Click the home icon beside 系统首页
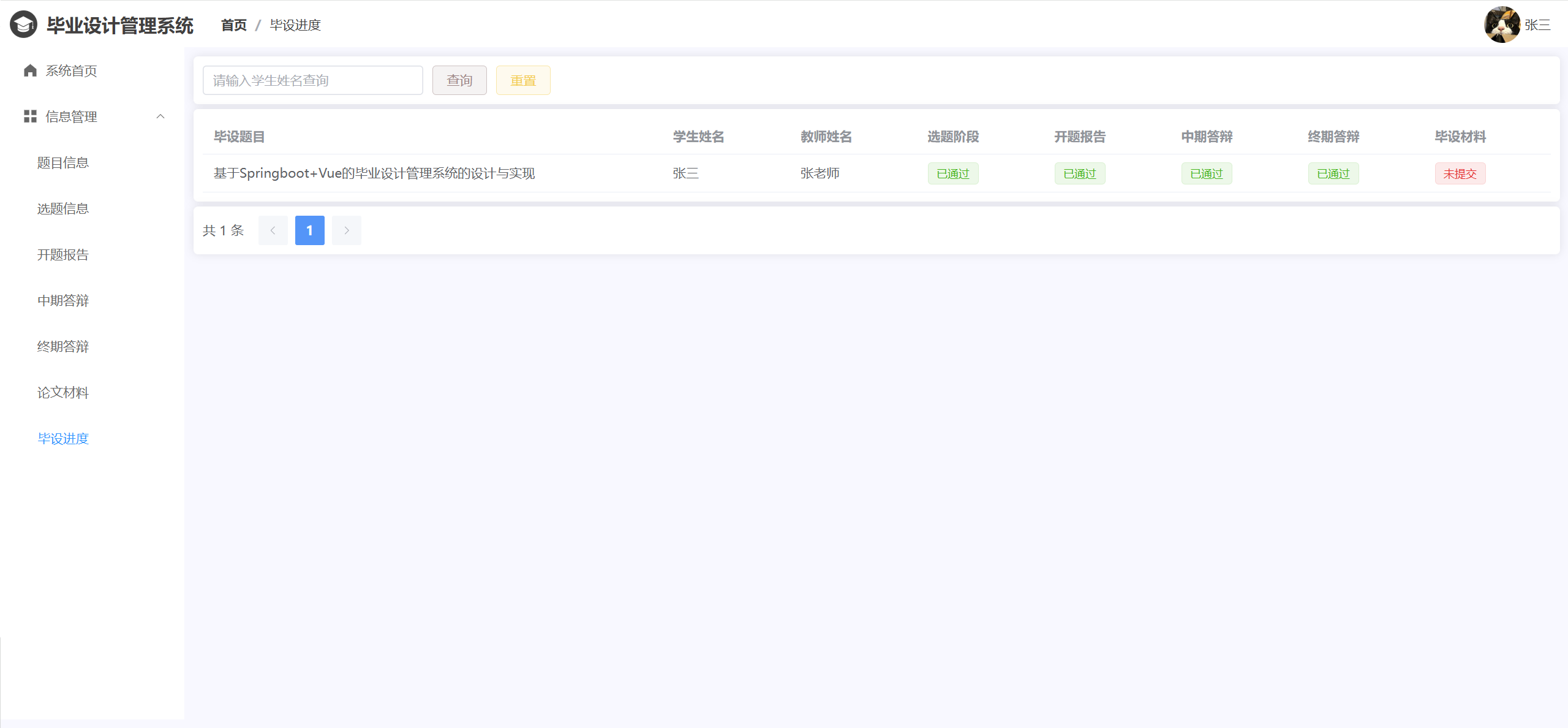 [30, 71]
